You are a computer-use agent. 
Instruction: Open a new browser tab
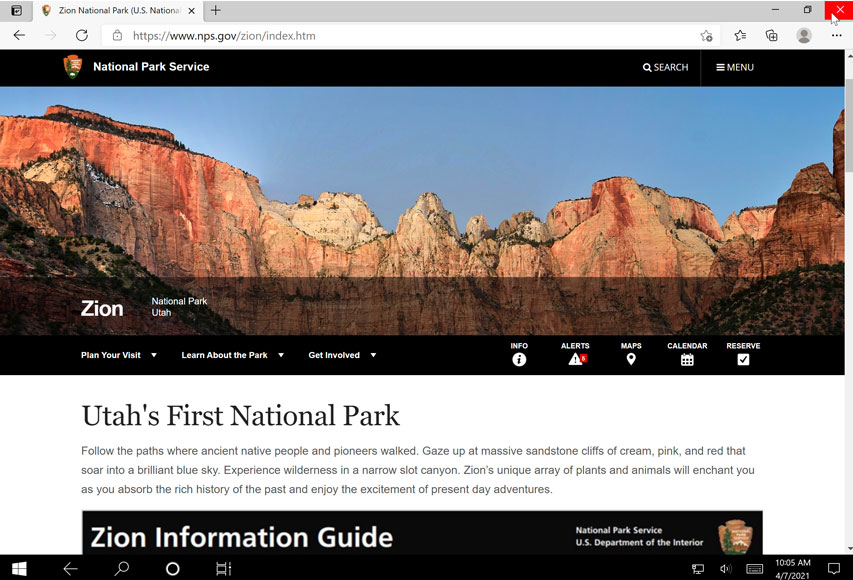point(215,10)
